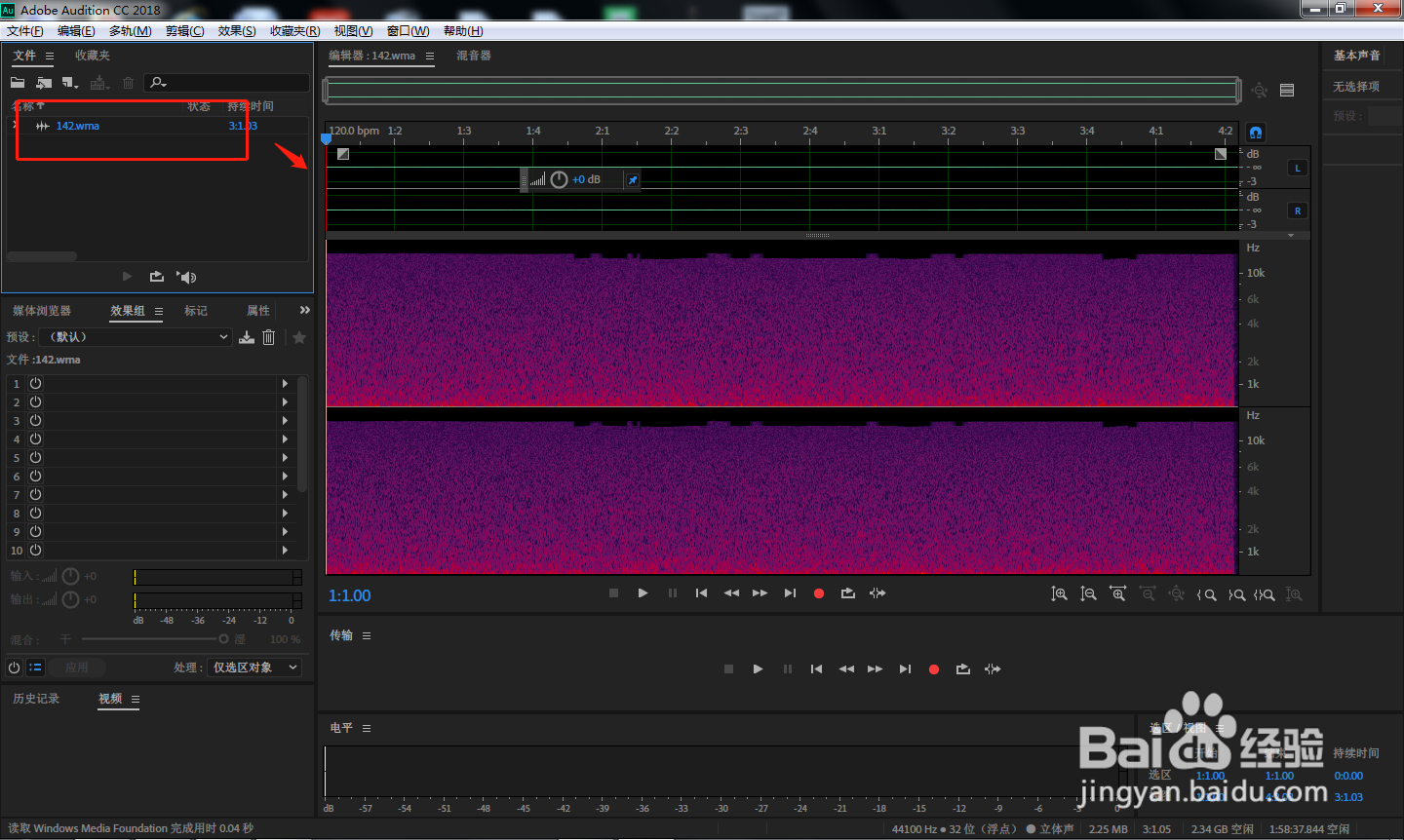Click the new file icon in Files panel
Screen dimensions: 1404x840
coord(69,83)
